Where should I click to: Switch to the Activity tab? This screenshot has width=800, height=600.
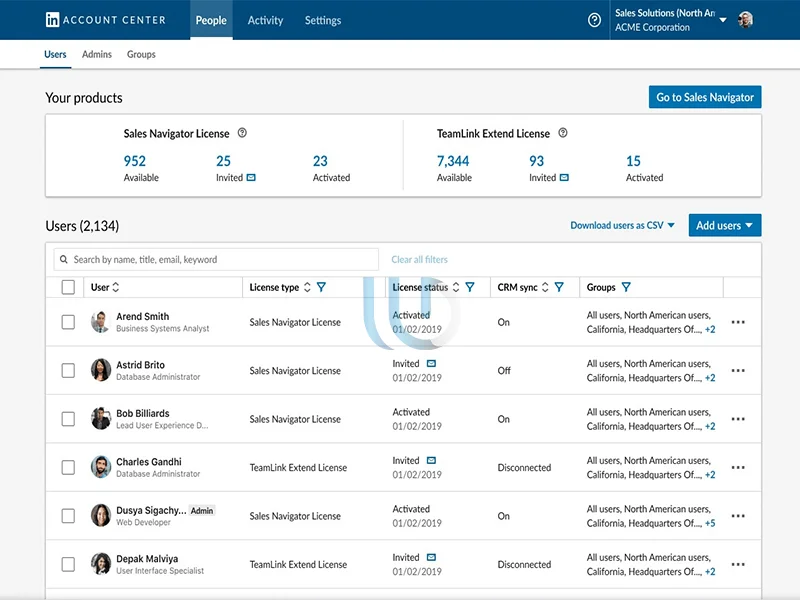coord(265,20)
